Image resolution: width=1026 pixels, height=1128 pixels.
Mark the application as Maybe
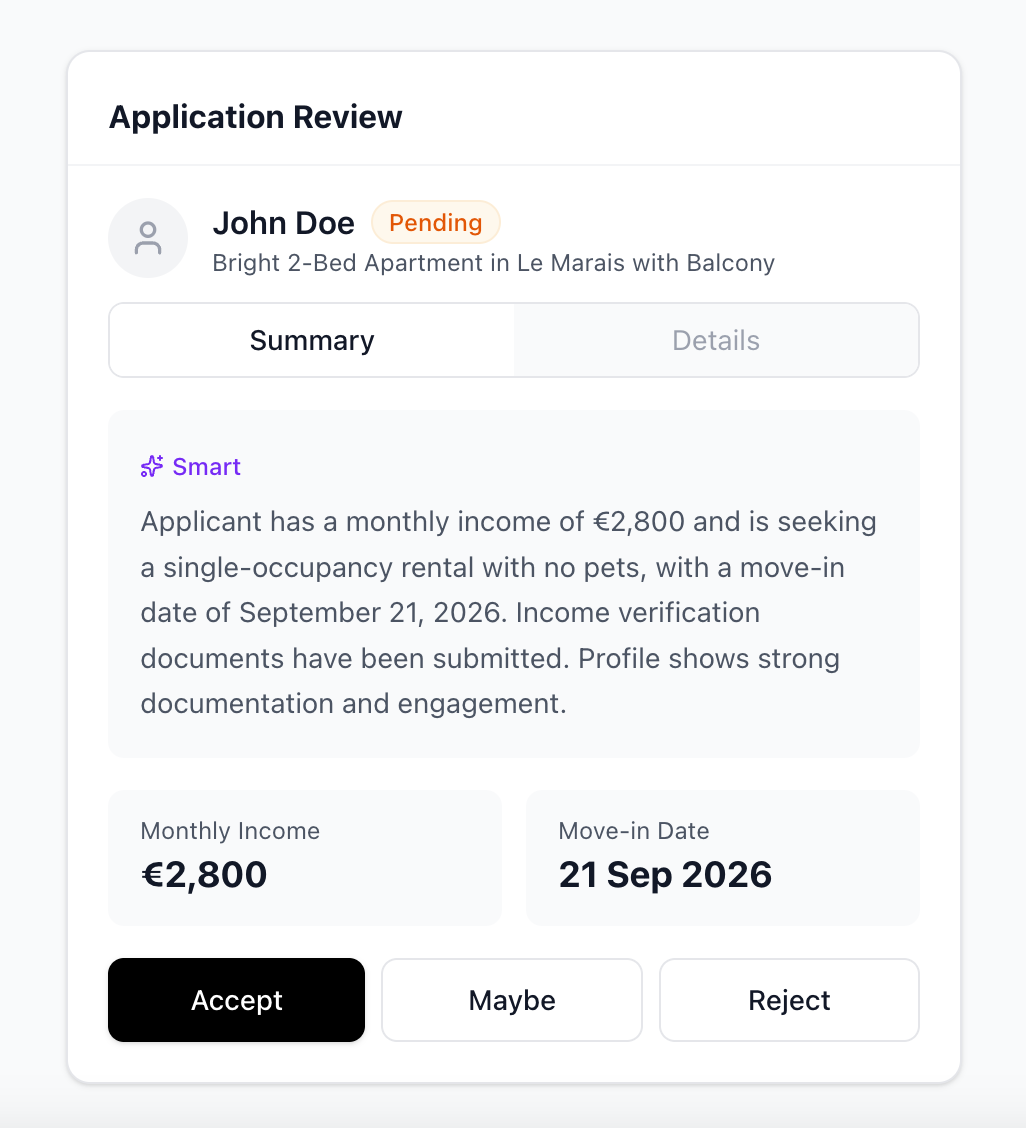(512, 1000)
